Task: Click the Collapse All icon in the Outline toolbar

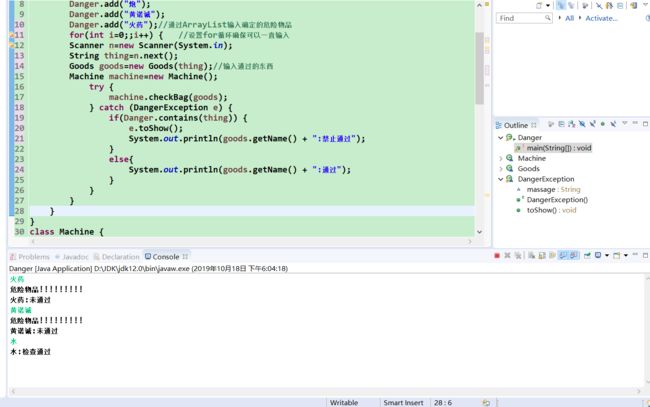Action: click(x=561, y=124)
